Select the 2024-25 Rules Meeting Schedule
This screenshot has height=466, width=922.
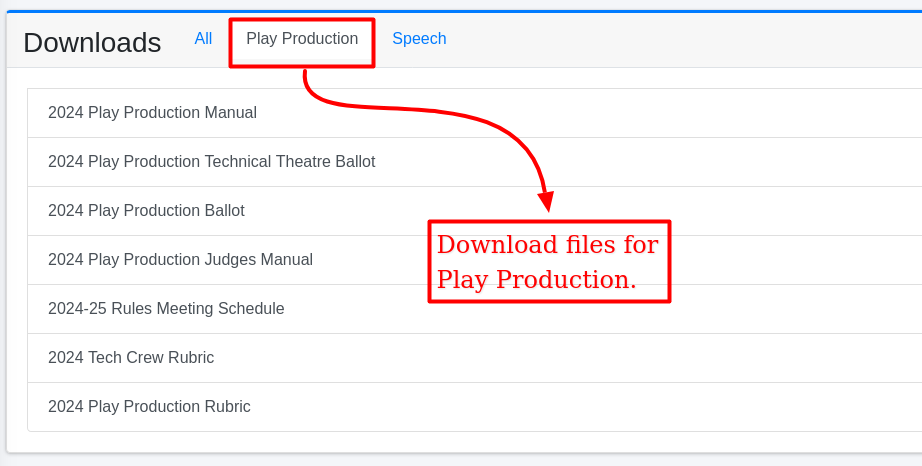point(166,309)
